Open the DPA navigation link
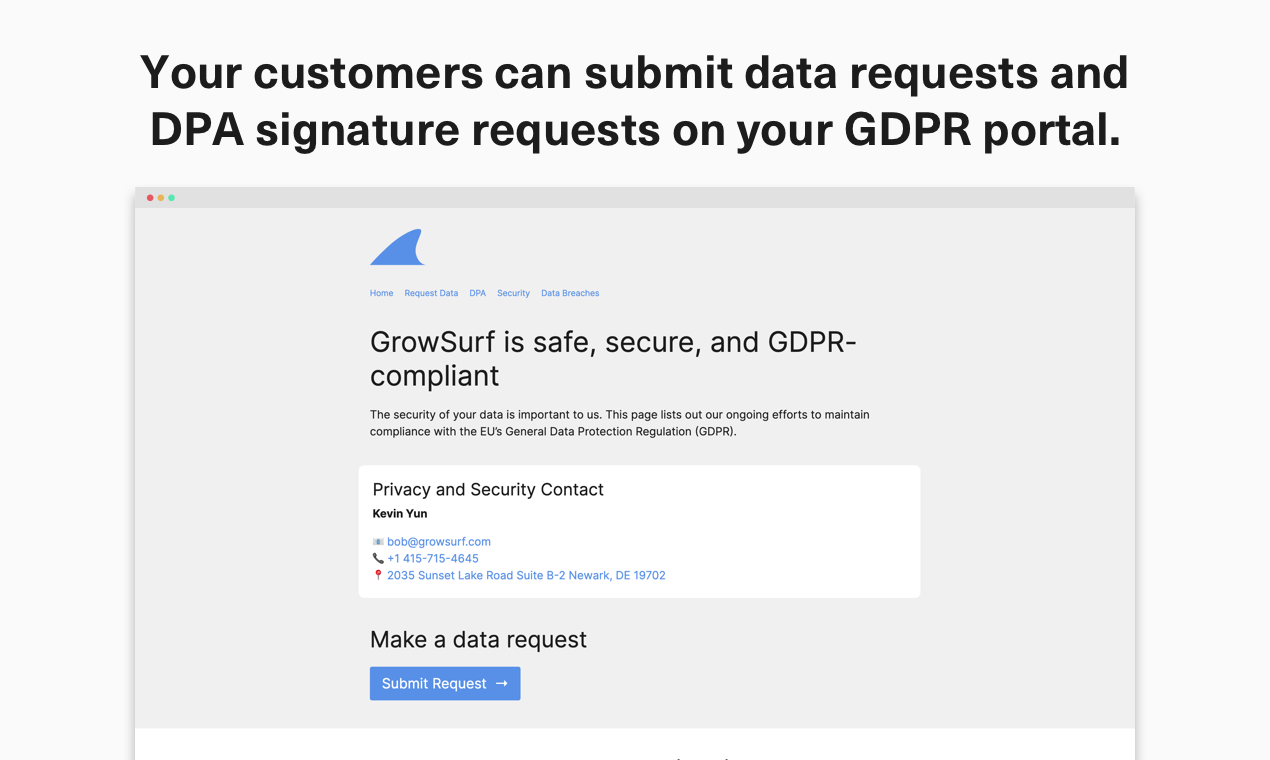 (477, 293)
